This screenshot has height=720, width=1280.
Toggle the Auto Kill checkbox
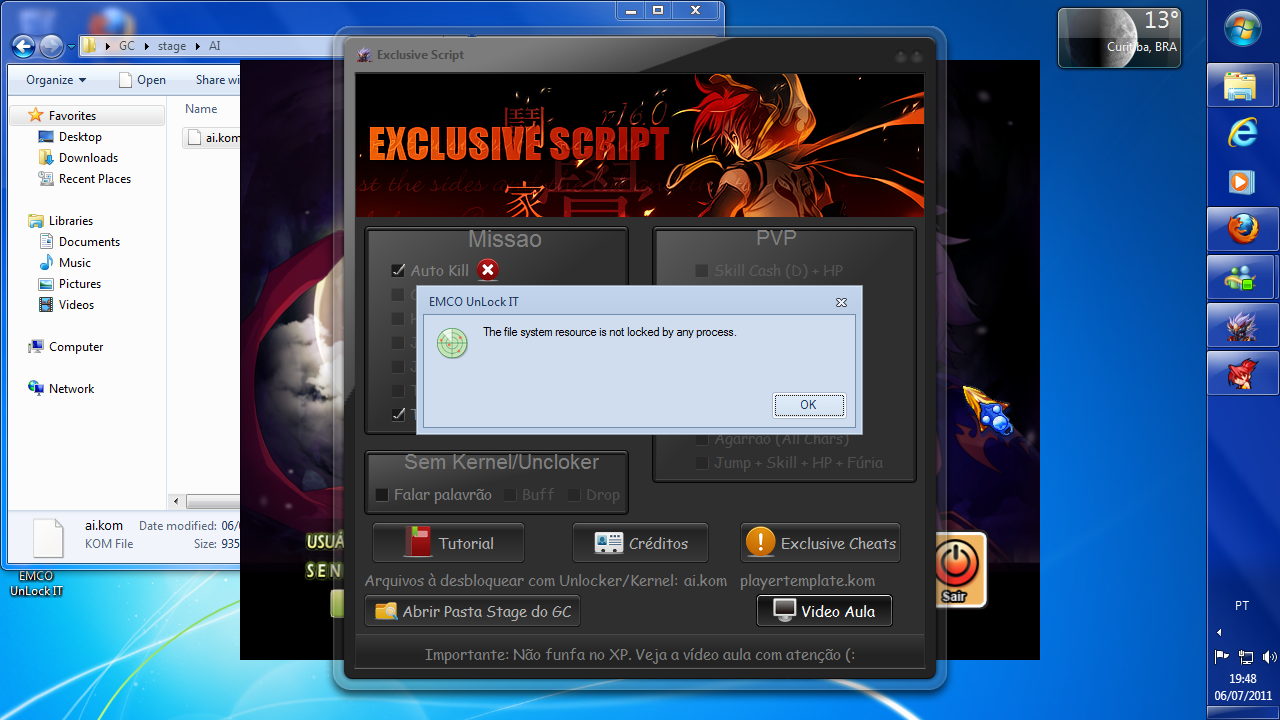coord(398,270)
